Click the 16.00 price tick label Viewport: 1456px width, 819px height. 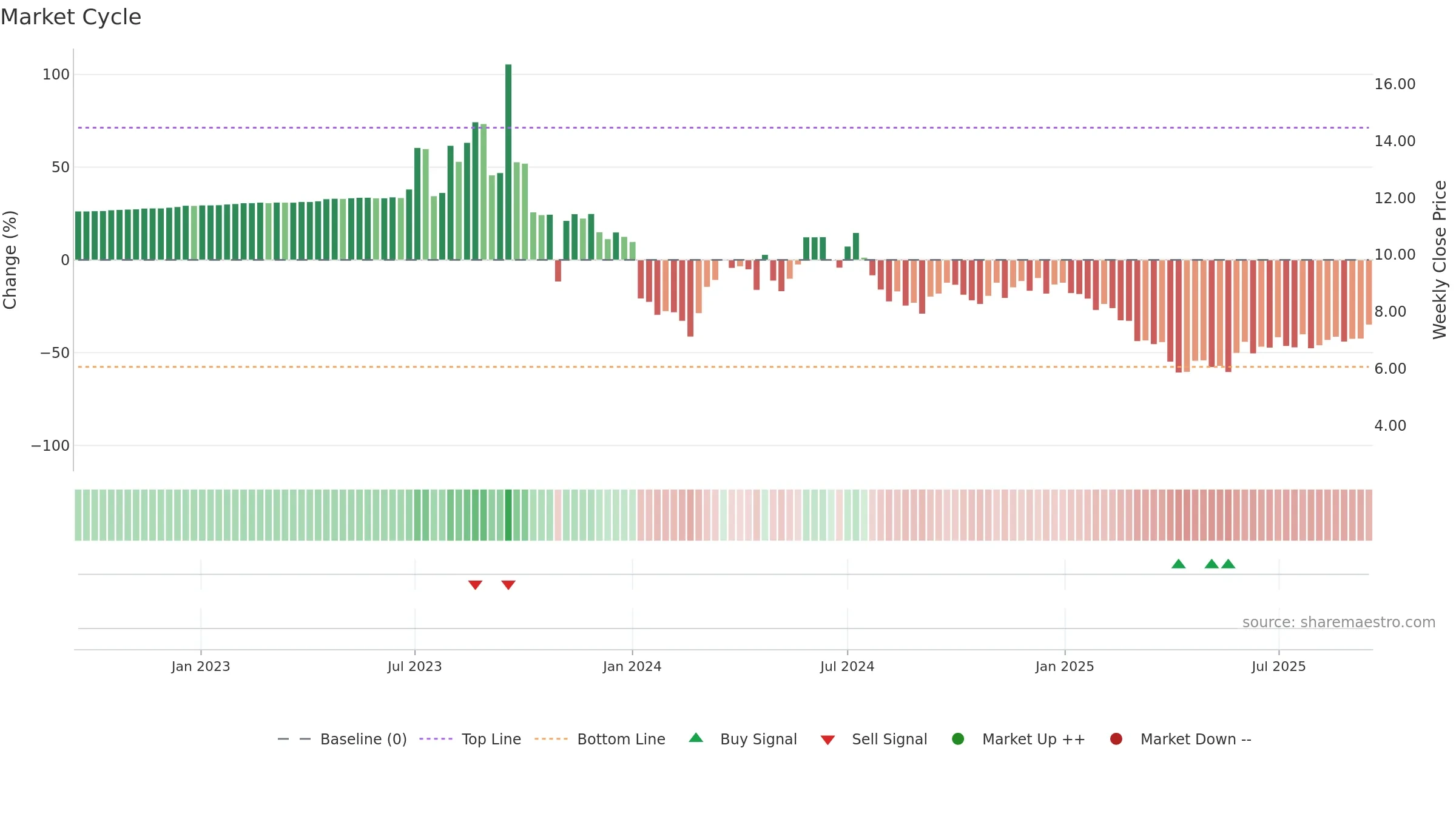(1395, 84)
